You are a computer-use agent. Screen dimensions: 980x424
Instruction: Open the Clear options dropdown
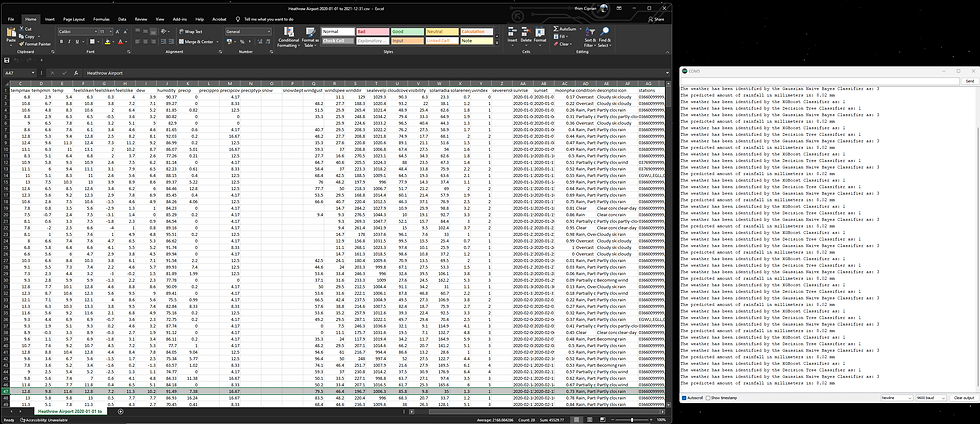(569, 44)
